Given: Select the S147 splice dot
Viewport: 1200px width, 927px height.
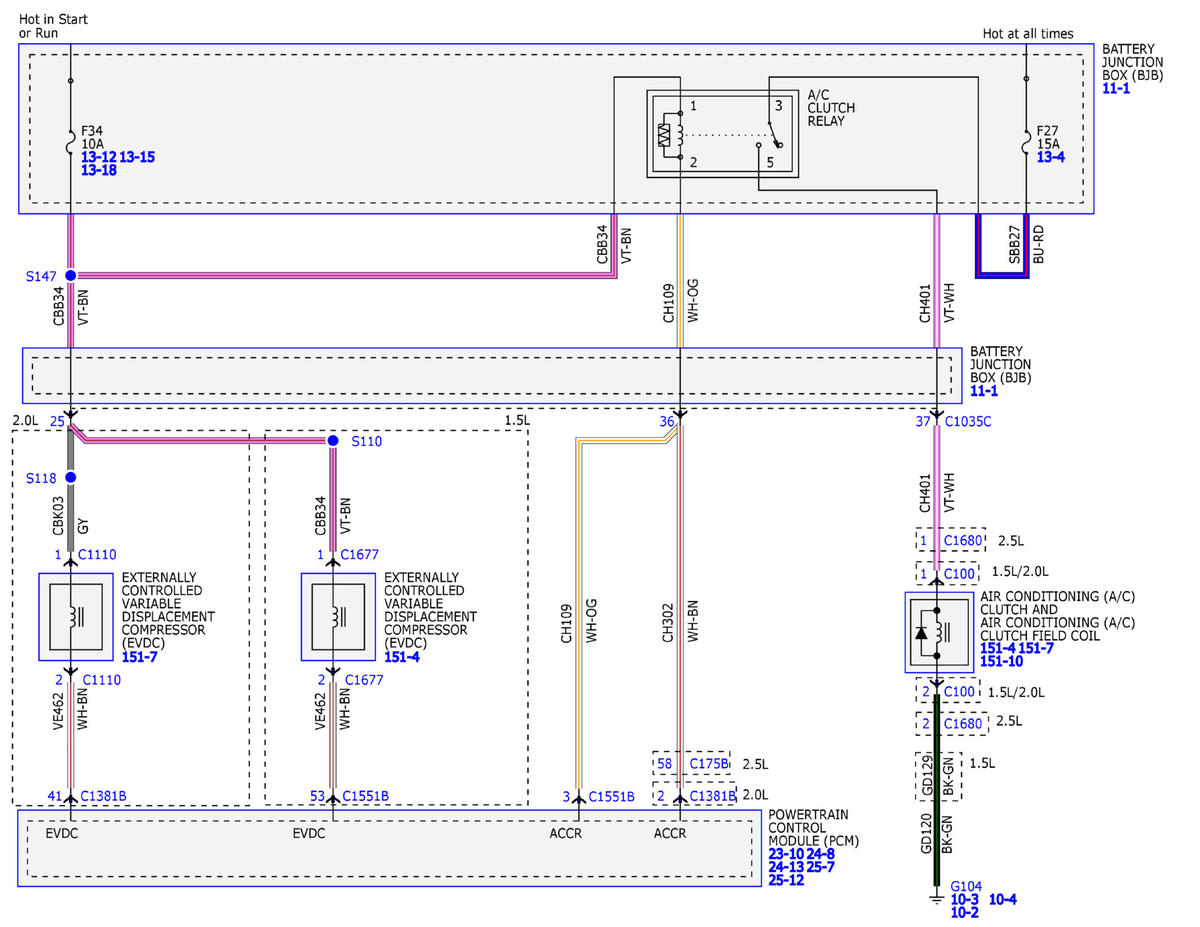Looking at the screenshot, I should click(70, 275).
